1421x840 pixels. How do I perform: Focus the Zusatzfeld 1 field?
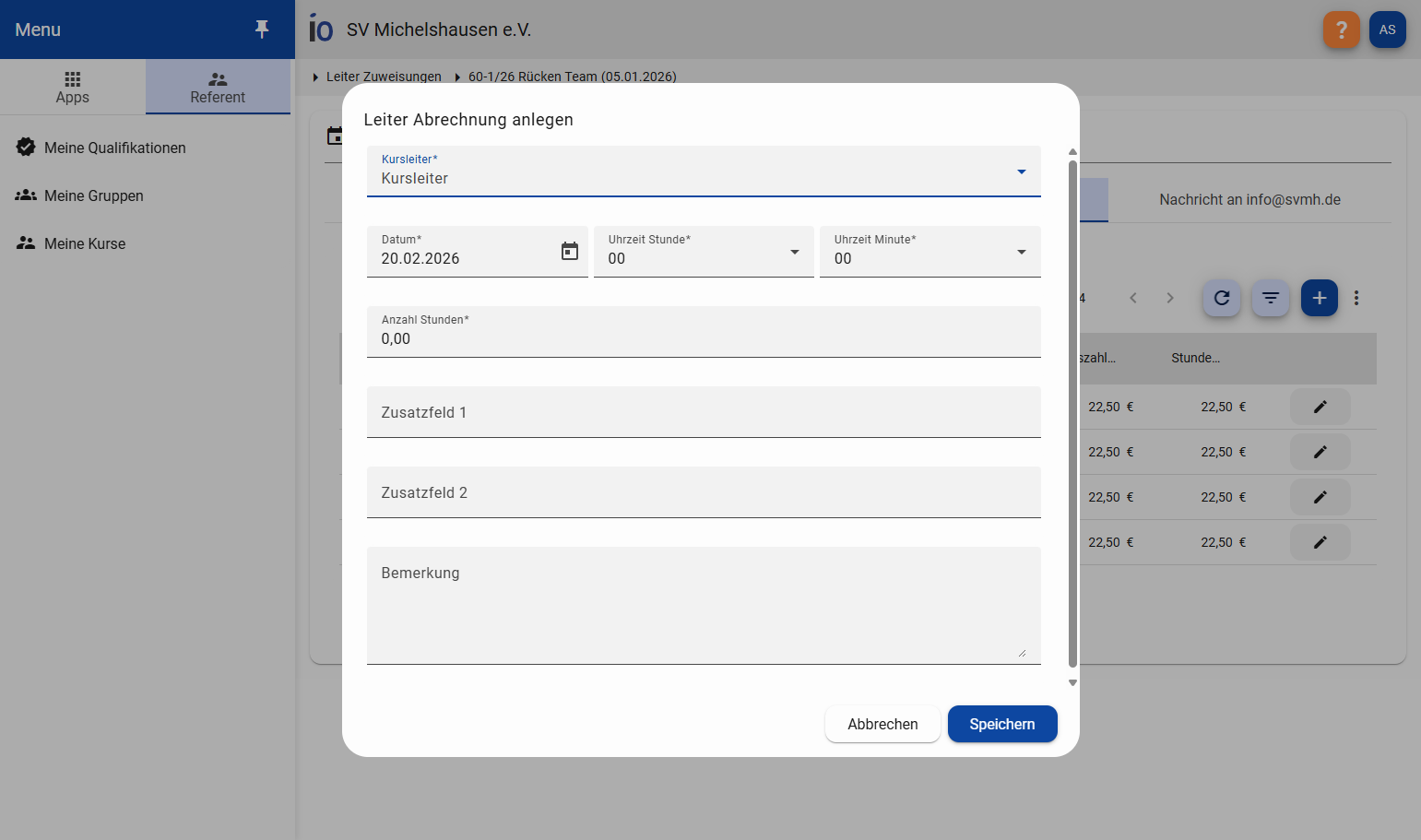704,412
